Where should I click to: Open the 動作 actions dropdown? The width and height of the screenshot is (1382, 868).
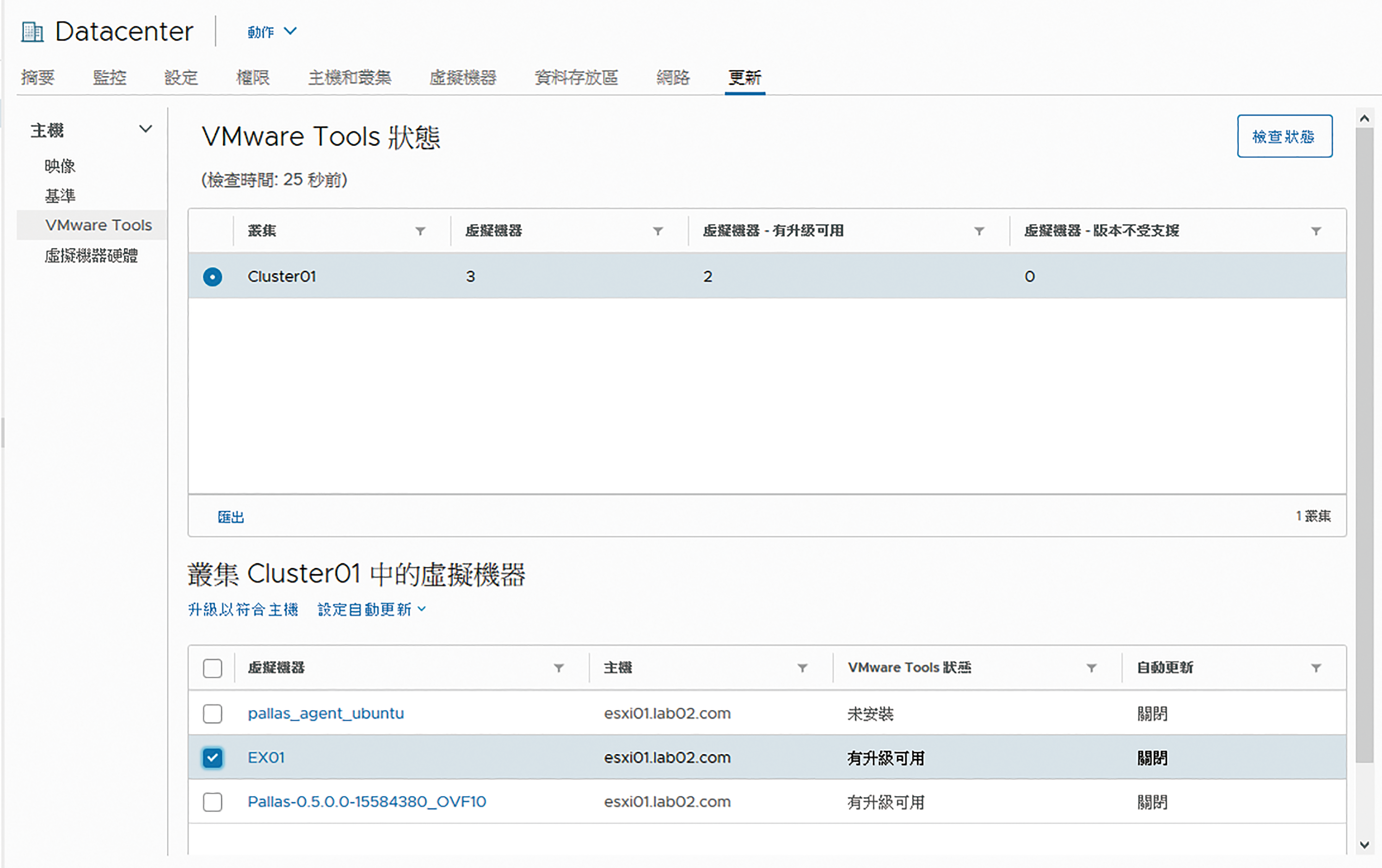(272, 32)
